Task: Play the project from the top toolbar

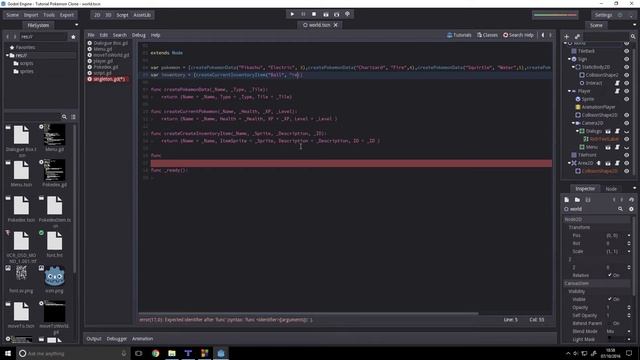Action: pyautogui.click(x=292, y=14)
